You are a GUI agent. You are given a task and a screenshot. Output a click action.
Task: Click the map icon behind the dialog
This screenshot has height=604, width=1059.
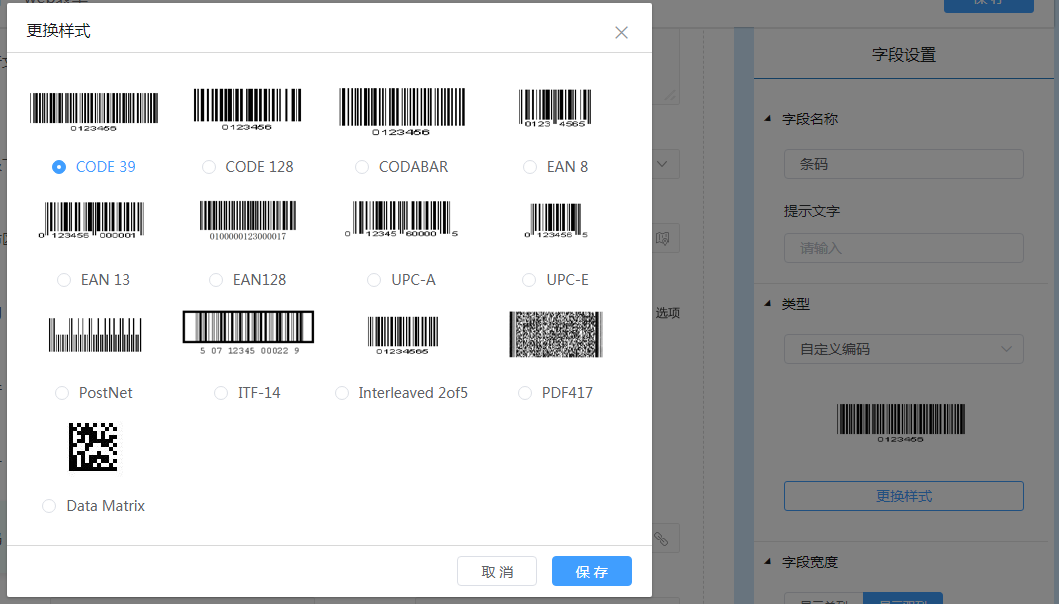coord(663,238)
